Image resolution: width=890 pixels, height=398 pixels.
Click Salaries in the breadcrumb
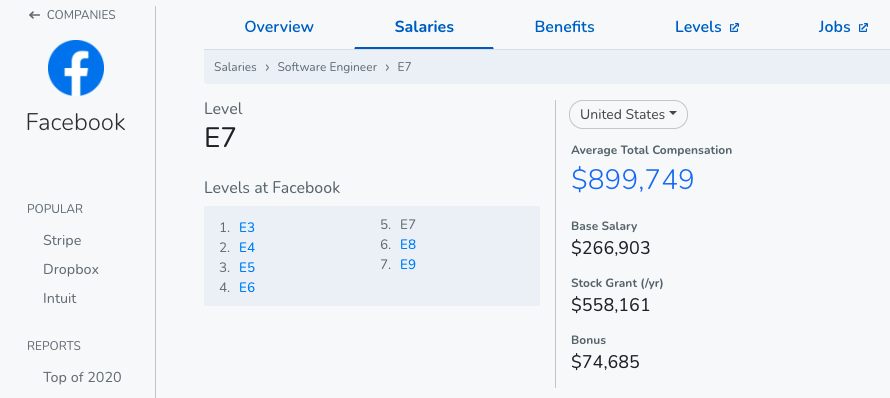tap(235, 67)
